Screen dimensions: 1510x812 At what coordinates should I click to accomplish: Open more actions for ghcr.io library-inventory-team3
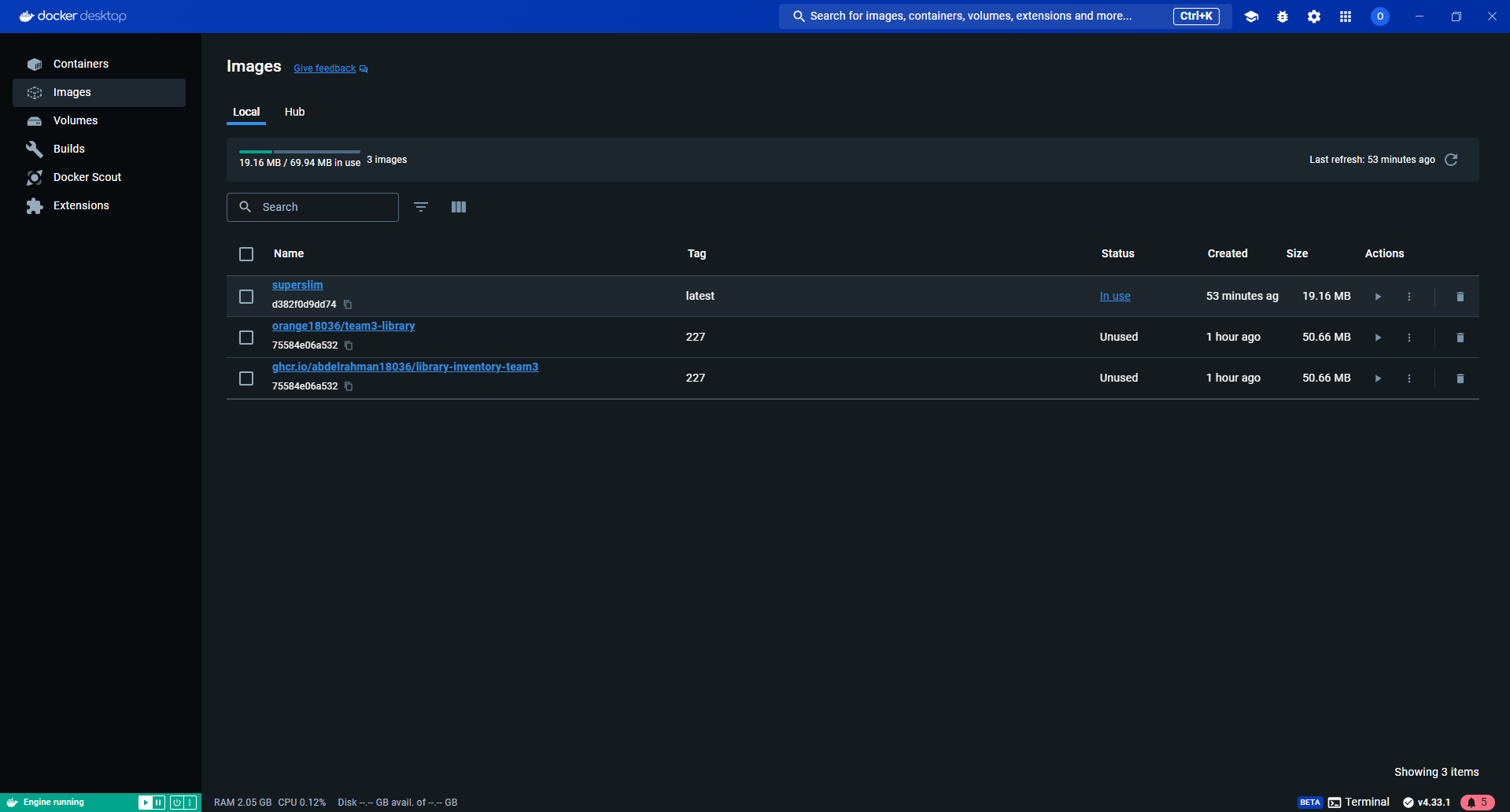click(x=1409, y=378)
